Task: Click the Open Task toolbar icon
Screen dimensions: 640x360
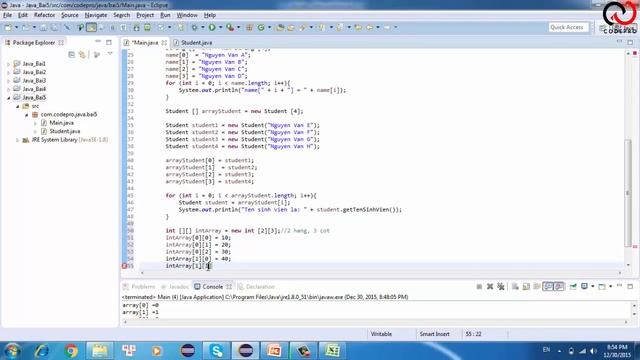Action: click(x=291, y=27)
